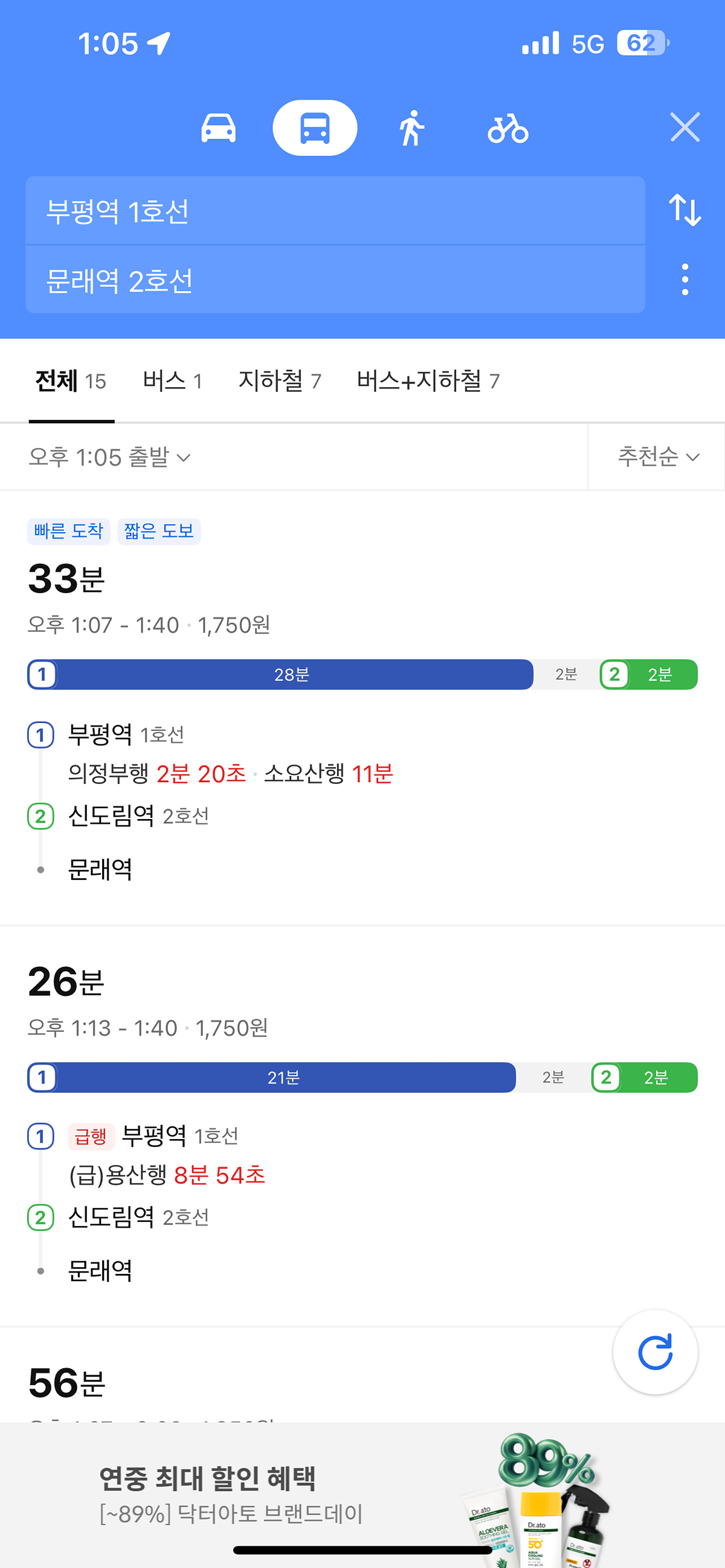Image resolution: width=725 pixels, height=1568 pixels.
Task: Open the three-dot more options menu
Action: [685, 280]
